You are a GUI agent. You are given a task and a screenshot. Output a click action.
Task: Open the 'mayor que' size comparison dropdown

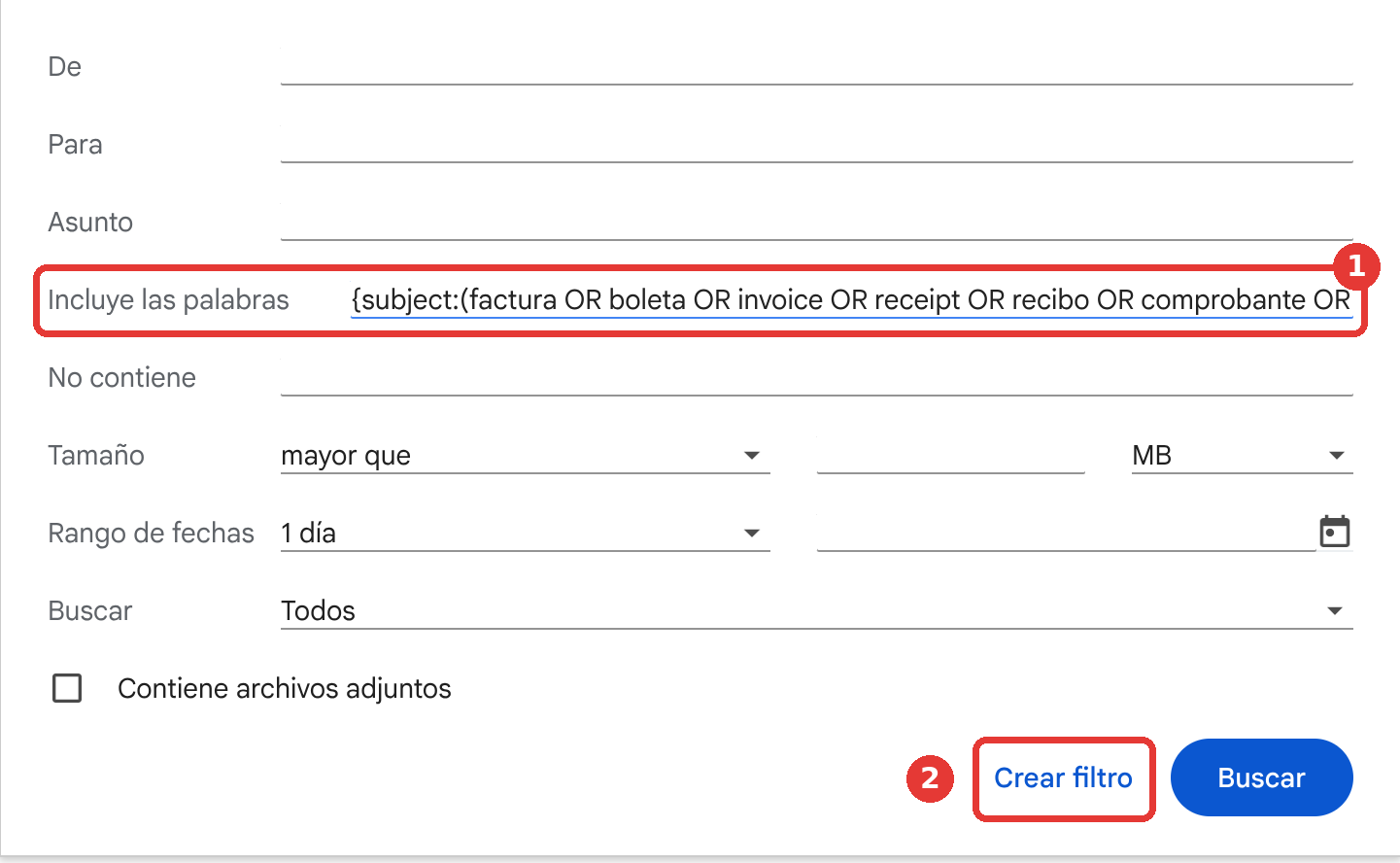click(x=525, y=455)
